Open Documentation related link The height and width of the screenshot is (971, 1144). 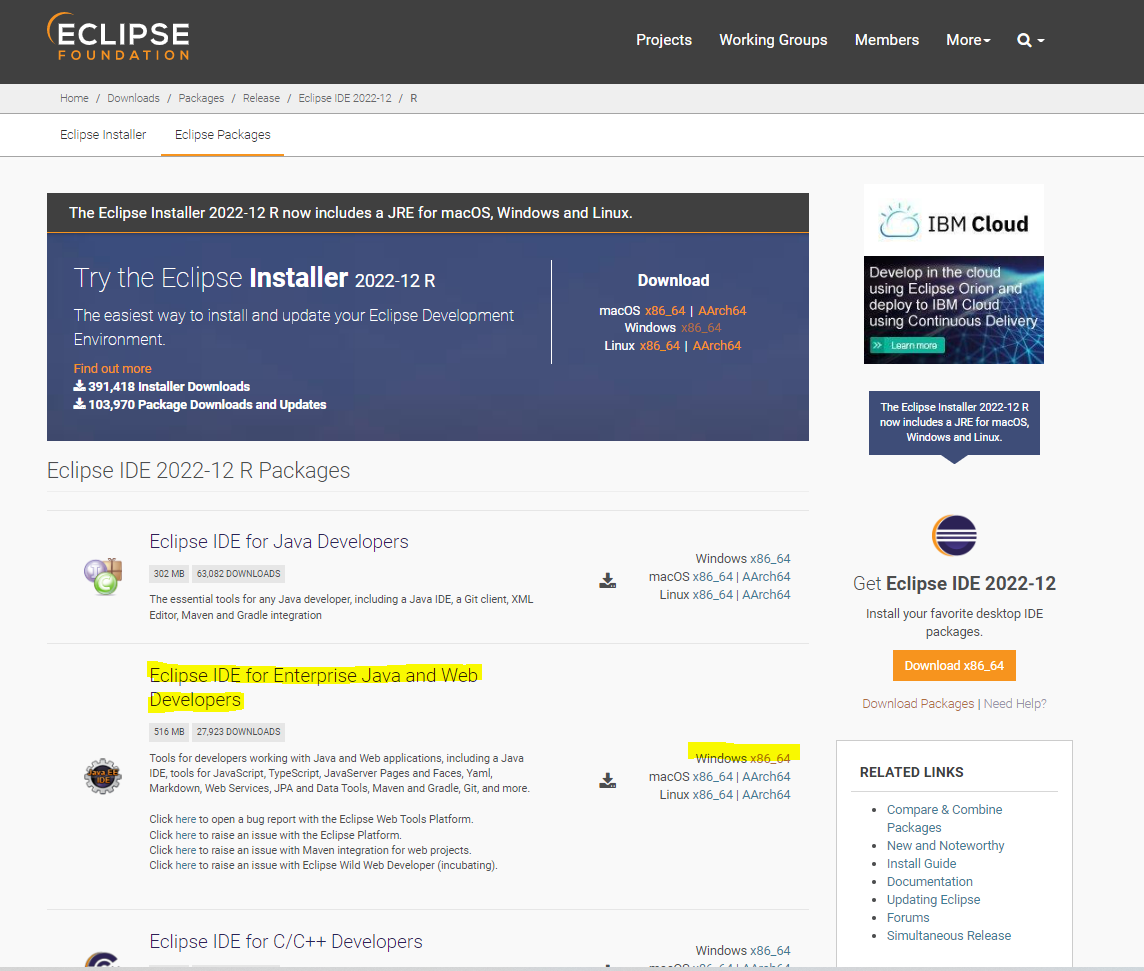point(930,881)
